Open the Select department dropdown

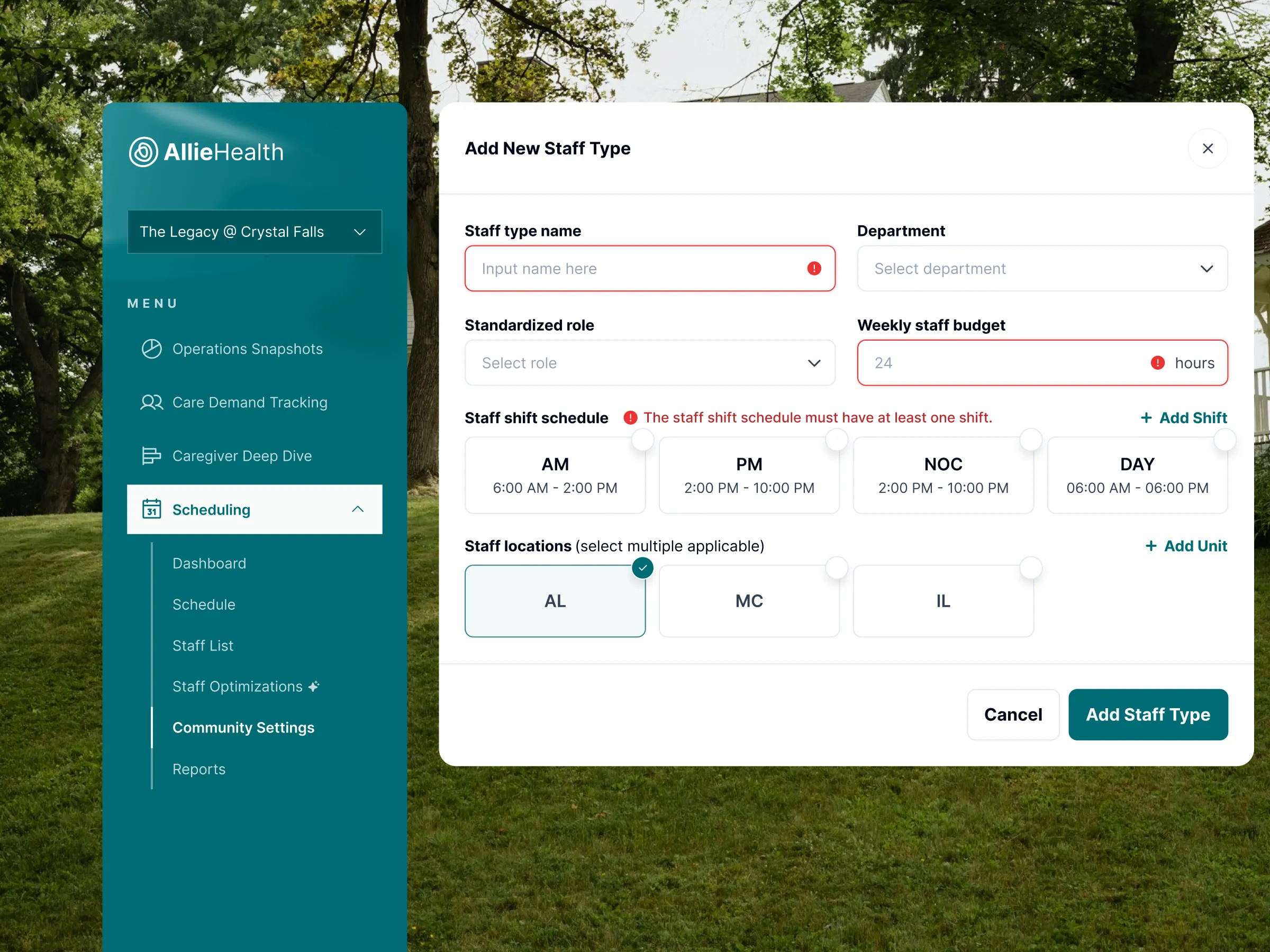[1042, 269]
